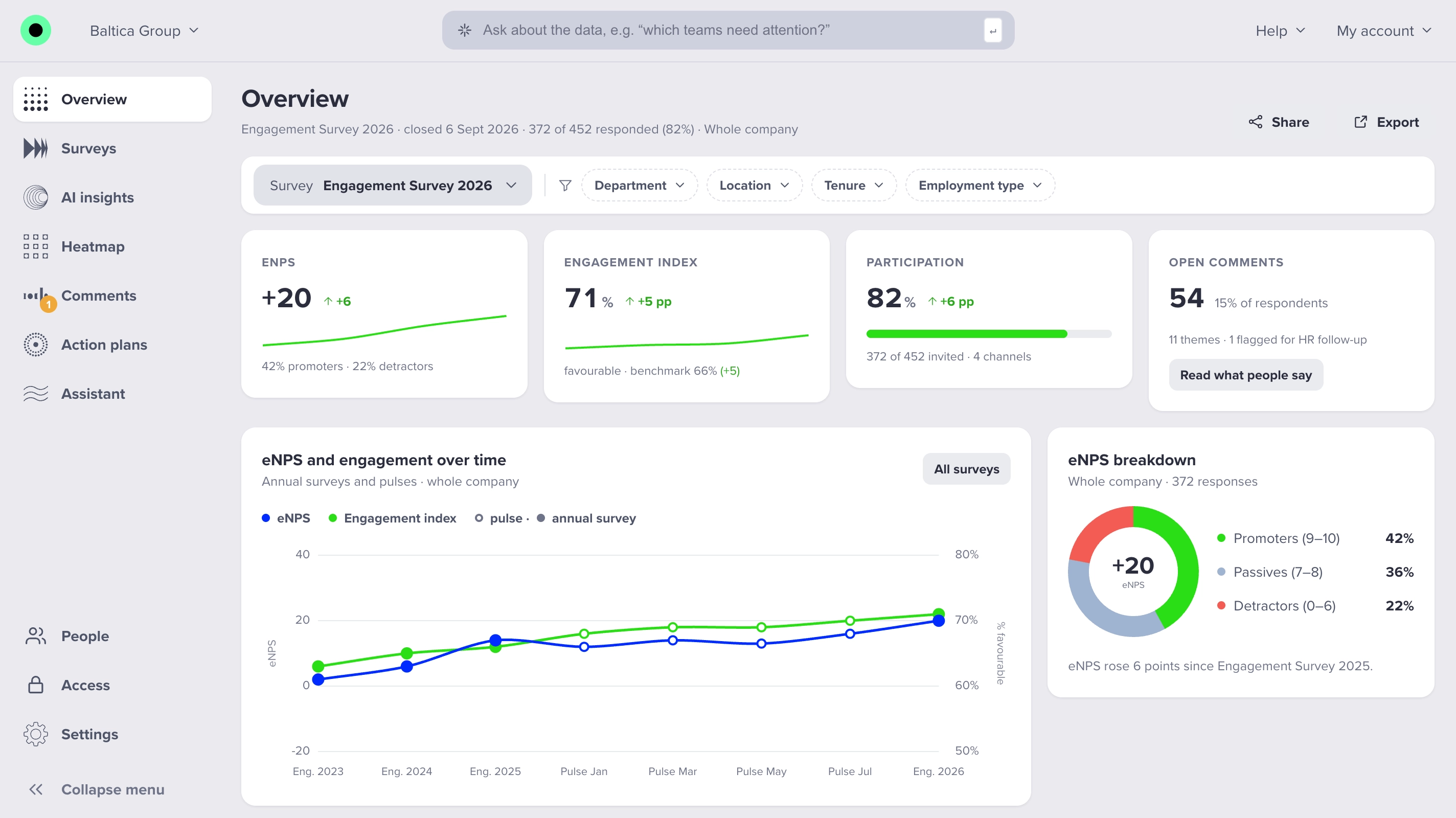Click the People users icon
Viewport: 1456px width, 818px height.
[x=36, y=636]
